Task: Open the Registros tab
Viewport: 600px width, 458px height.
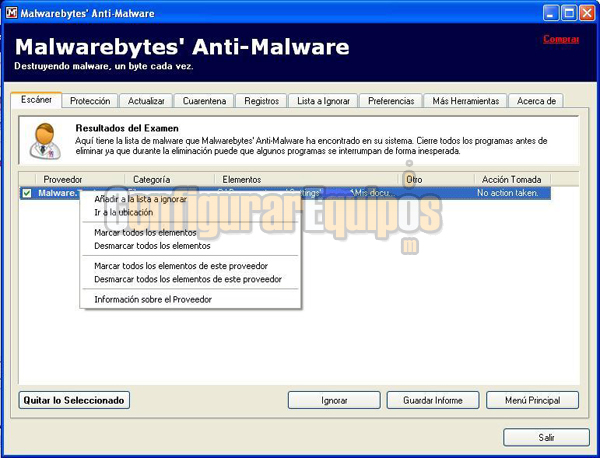Action: pyautogui.click(x=261, y=101)
